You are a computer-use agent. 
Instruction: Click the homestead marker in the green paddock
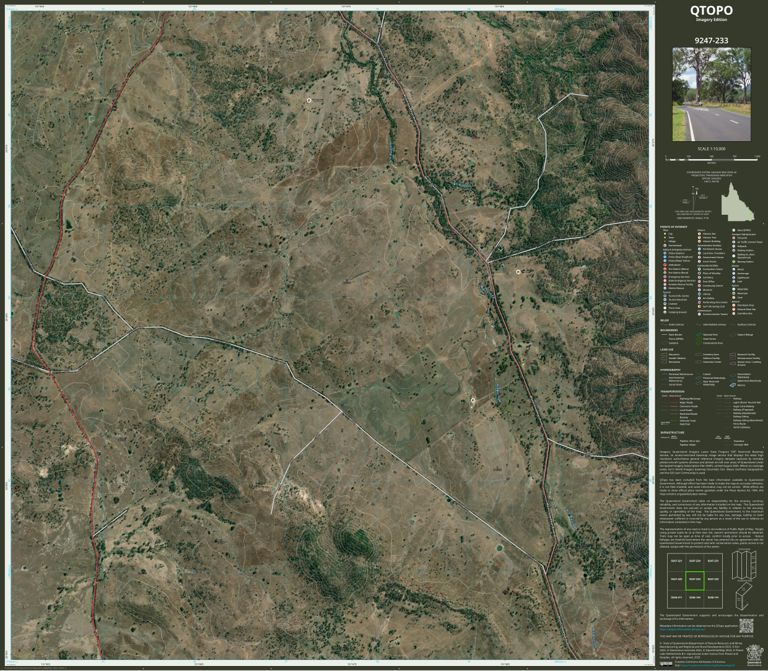click(x=473, y=400)
